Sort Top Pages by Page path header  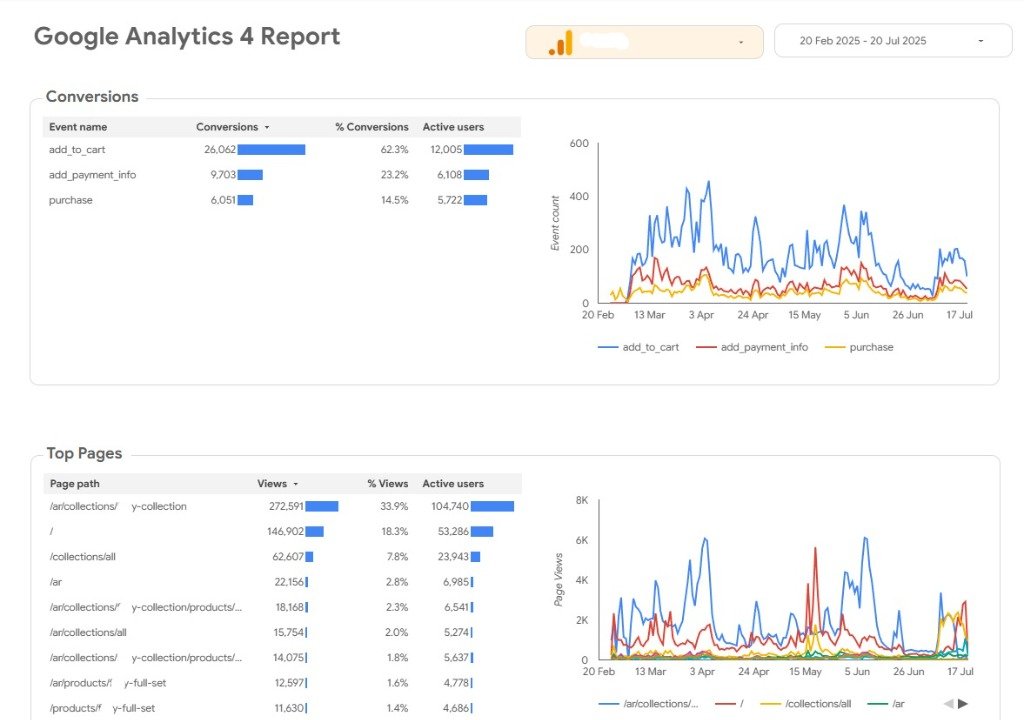[x=74, y=484]
